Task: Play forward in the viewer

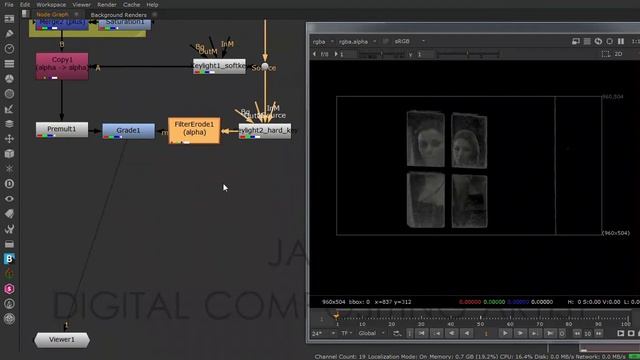Action: point(505,333)
